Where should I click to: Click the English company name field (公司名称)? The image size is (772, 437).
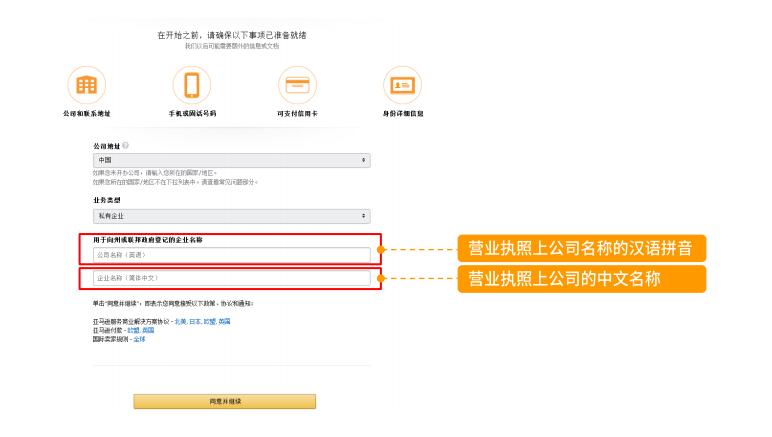tap(231, 255)
